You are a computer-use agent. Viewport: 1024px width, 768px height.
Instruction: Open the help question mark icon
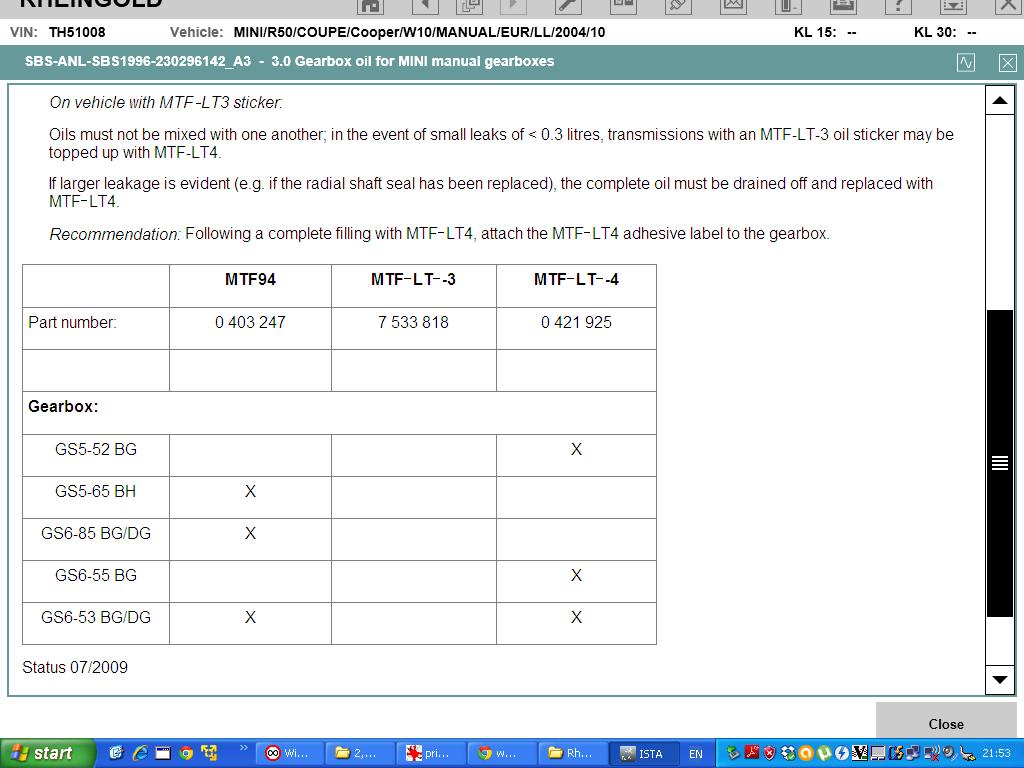(898, 5)
